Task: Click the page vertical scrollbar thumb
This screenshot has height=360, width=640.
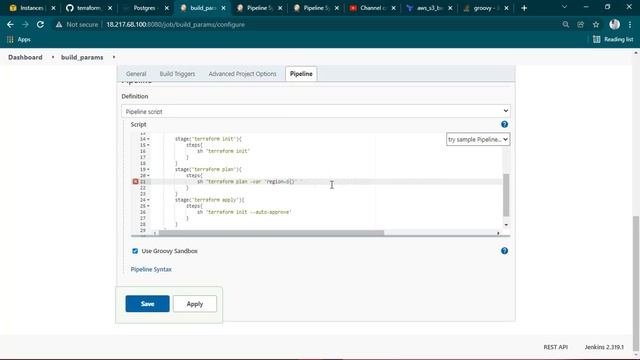Action: [x=636, y=284]
